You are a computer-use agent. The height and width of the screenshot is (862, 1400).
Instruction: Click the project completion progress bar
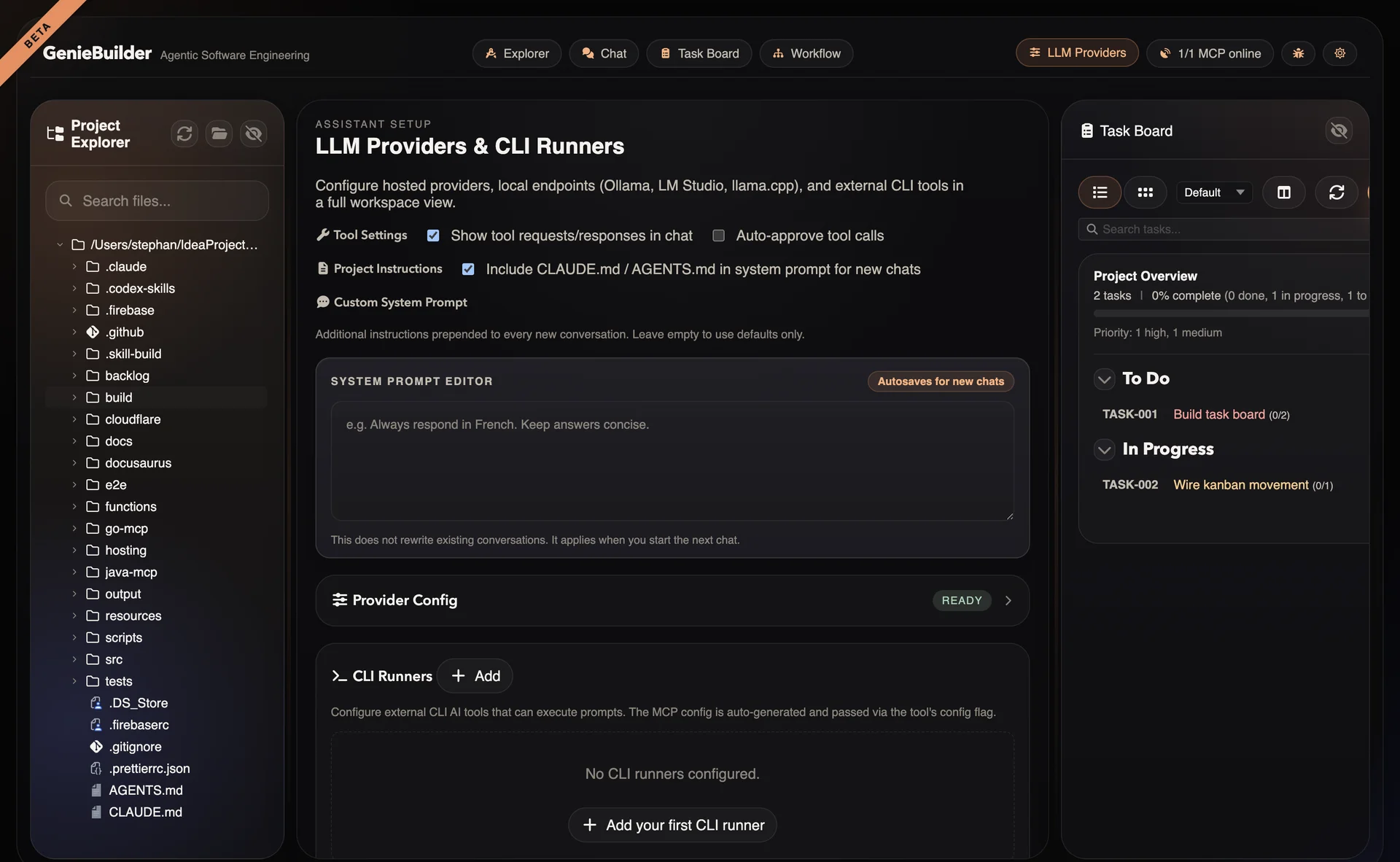click(1231, 313)
